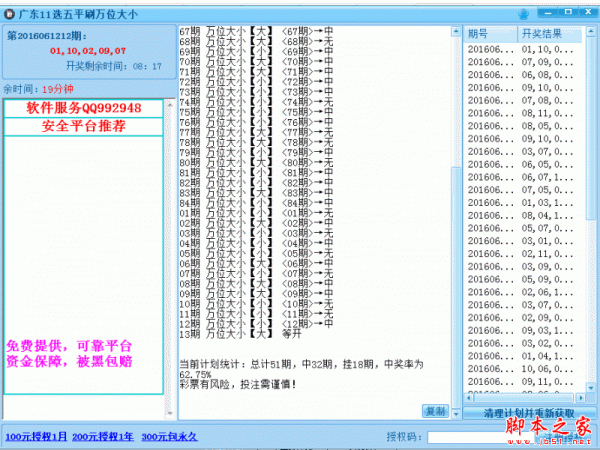Select results row showing 07, 08, 0...
The width and height of the screenshot is (600, 450).
pyautogui.click(x=524, y=101)
